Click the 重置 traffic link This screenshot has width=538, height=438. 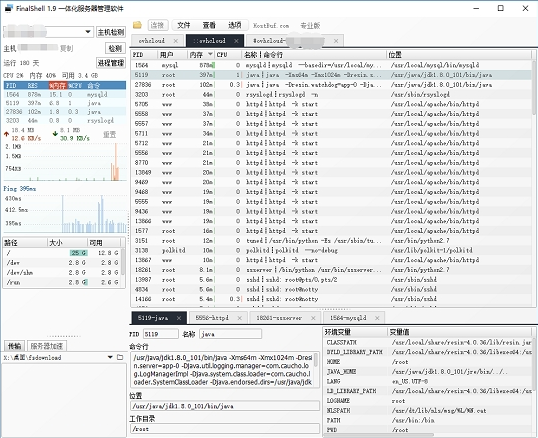tap(109, 134)
